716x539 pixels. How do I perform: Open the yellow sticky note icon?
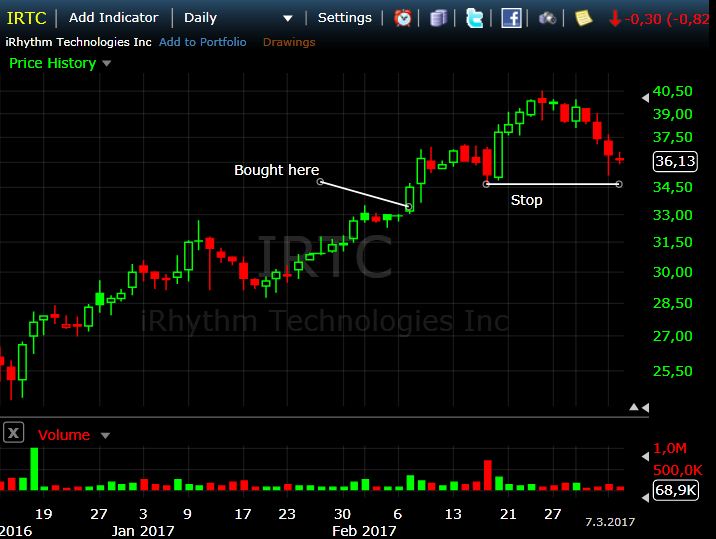[583, 18]
